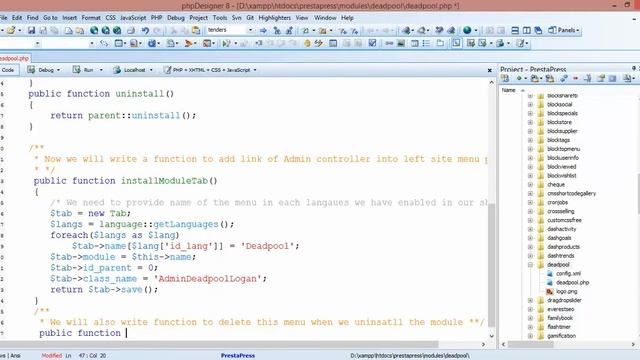Image resolution: width=640 pixels, height=360 pixels.
Task: Expand the dragdropslider folder
Action: coord(530,300)
